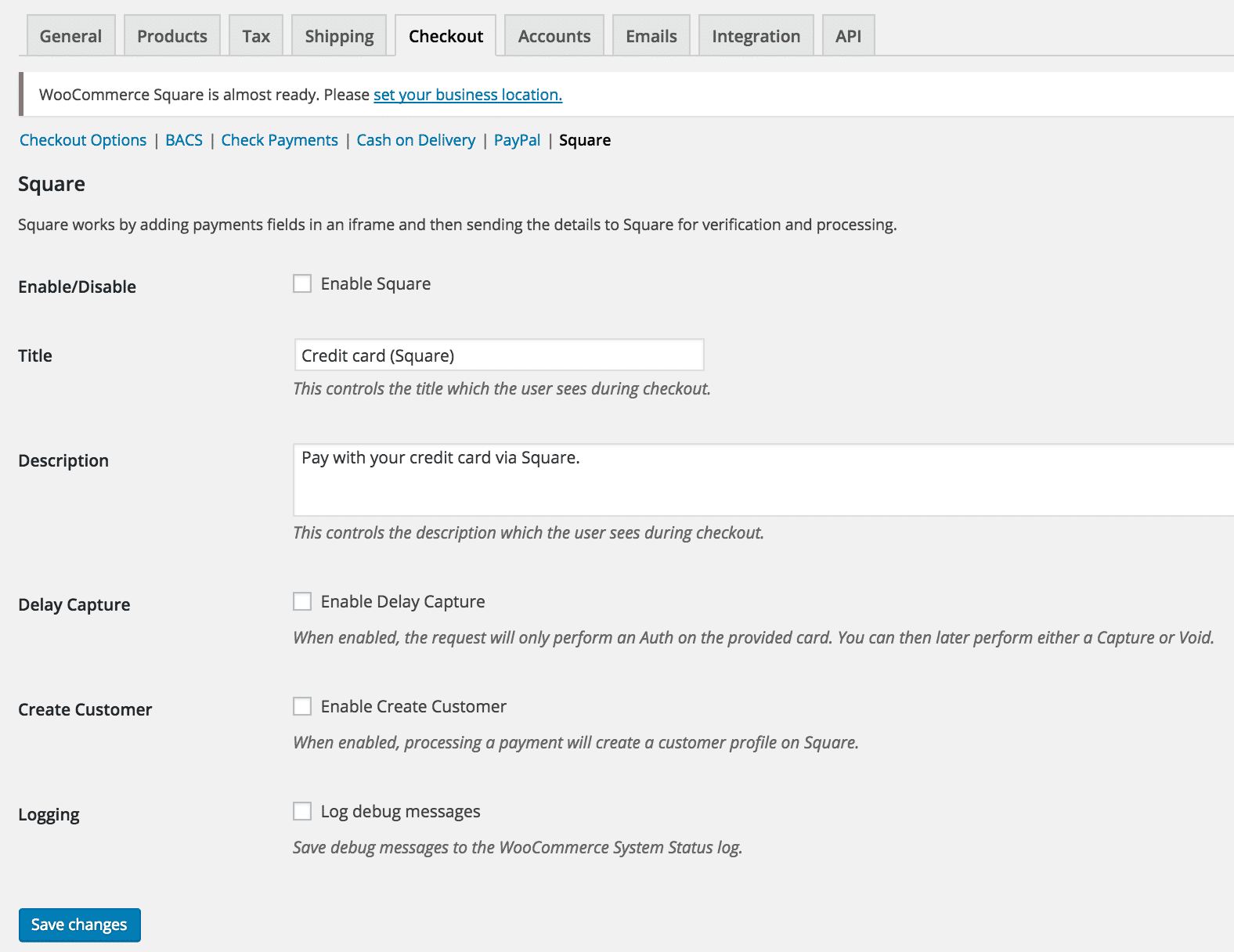The height and width of the screenshot is (952, 1234).
Task: Open the BACS payment settings link
Action: (x=184, y=140)
